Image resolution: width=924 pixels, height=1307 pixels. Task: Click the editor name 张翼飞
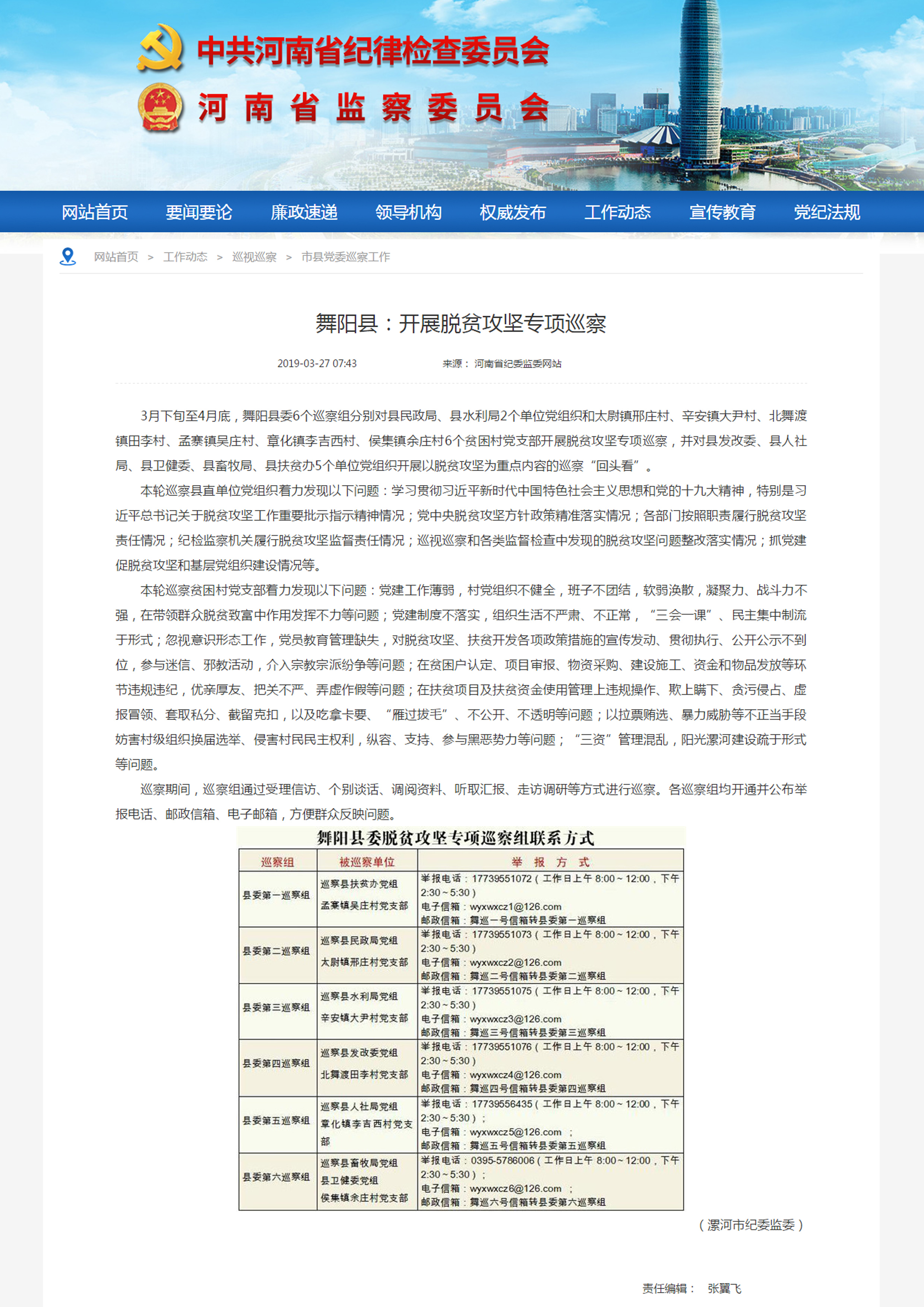pyautogui.click(x=724, y=1288)
